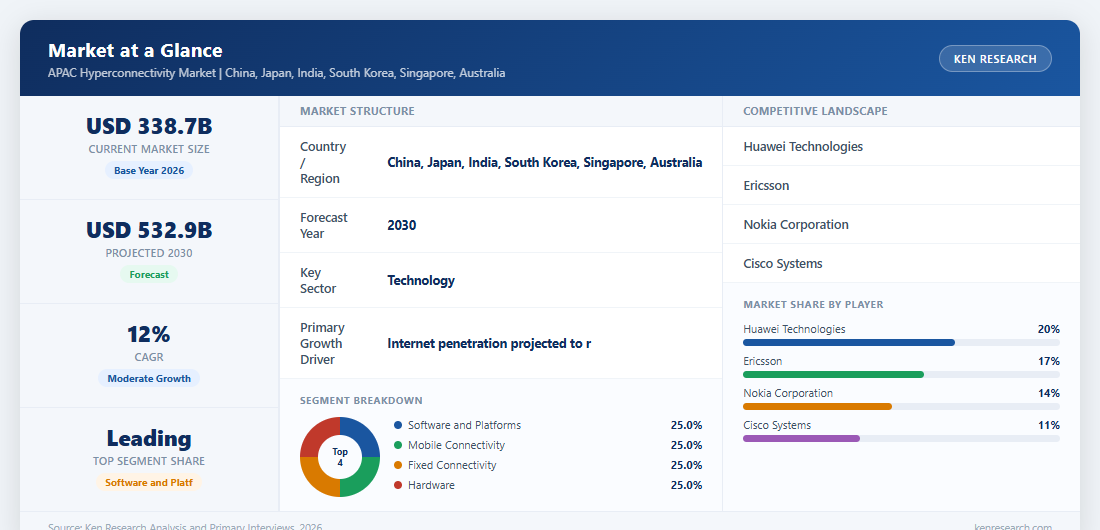Click the Hardware legend label

coord(431,485)
